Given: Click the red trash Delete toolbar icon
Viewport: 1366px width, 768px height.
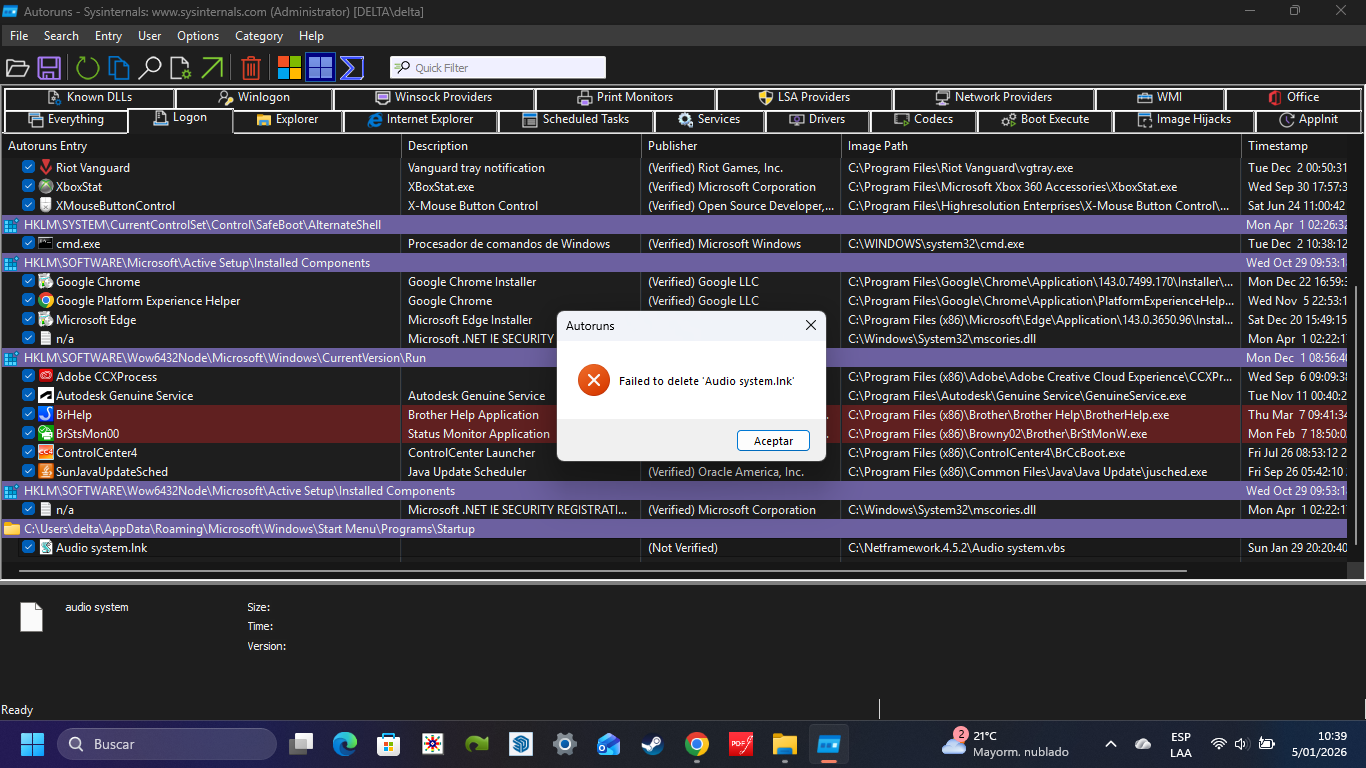Looking at the screenshot, I should tap(252, 68).
